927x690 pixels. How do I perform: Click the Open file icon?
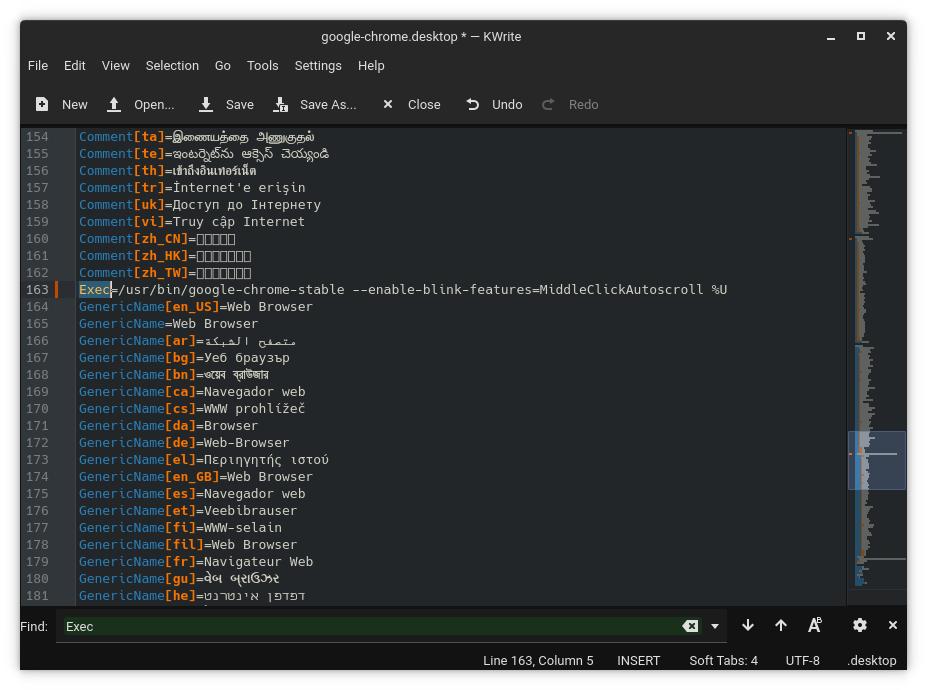pos(114,104)
